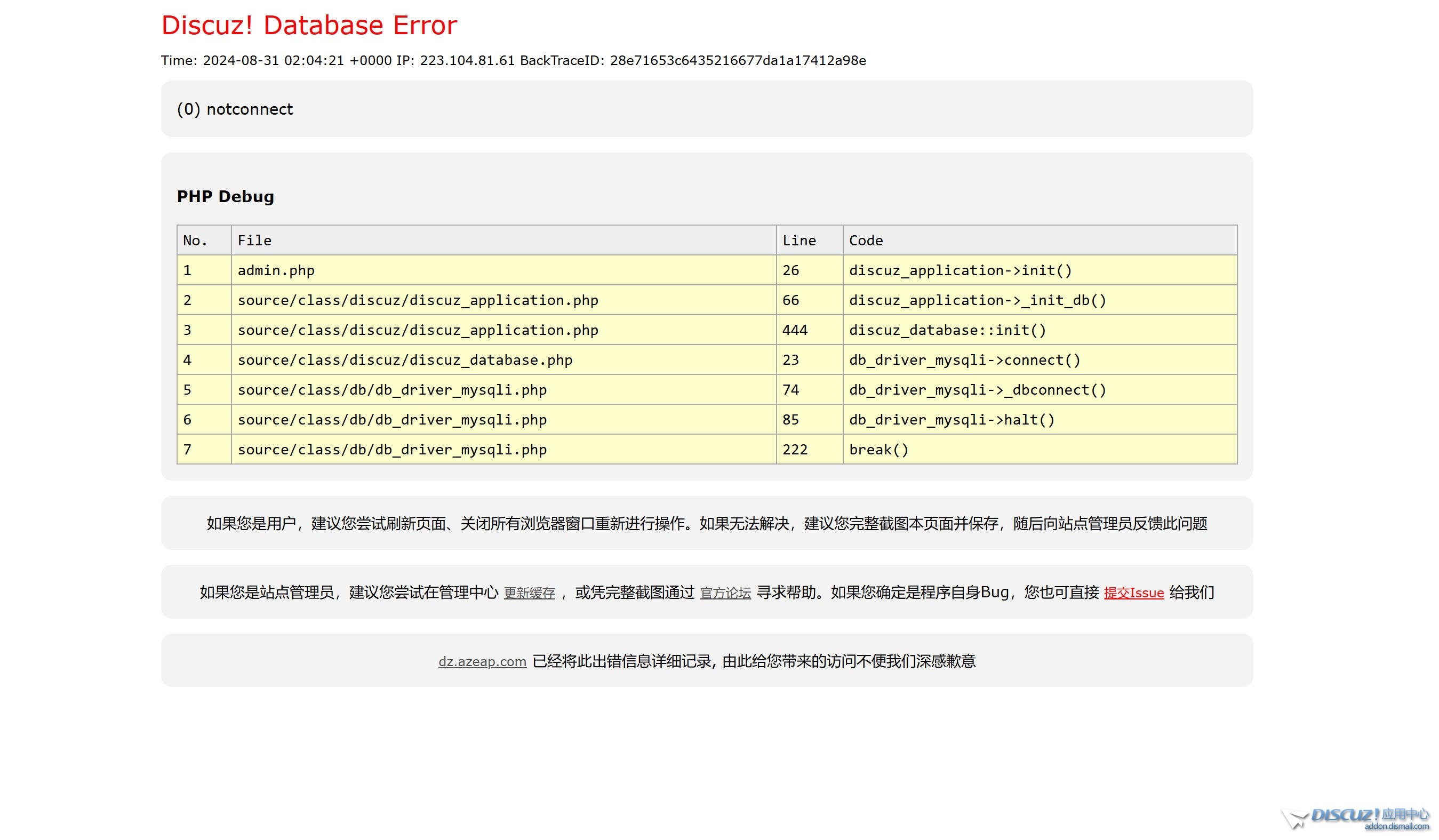1439x840 pixels.
Task: Click the PHP Debug heading
Action: pyautogui.click(x=225, y=196)
